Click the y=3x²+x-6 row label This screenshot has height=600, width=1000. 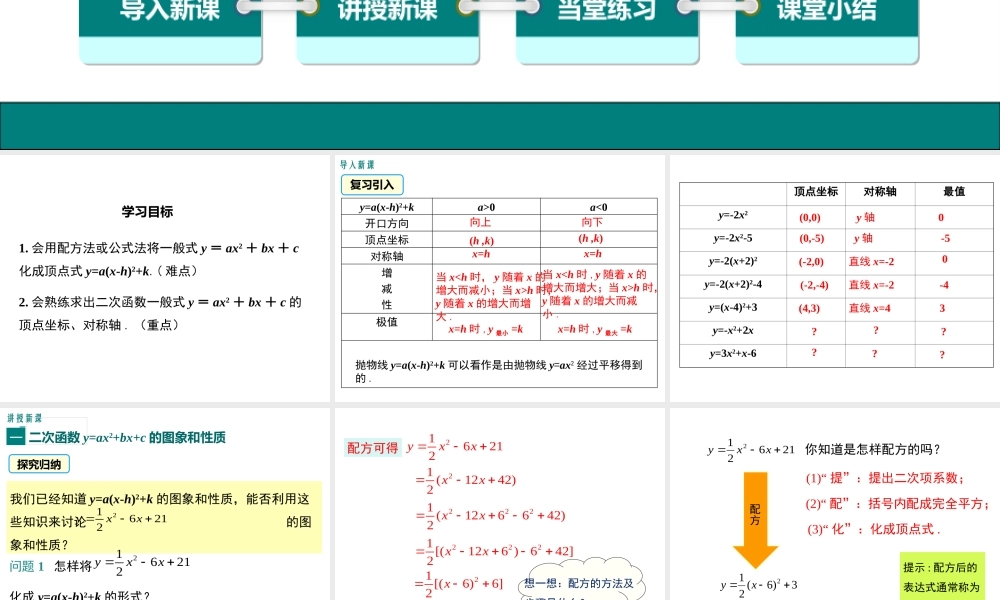coord(733,353)
